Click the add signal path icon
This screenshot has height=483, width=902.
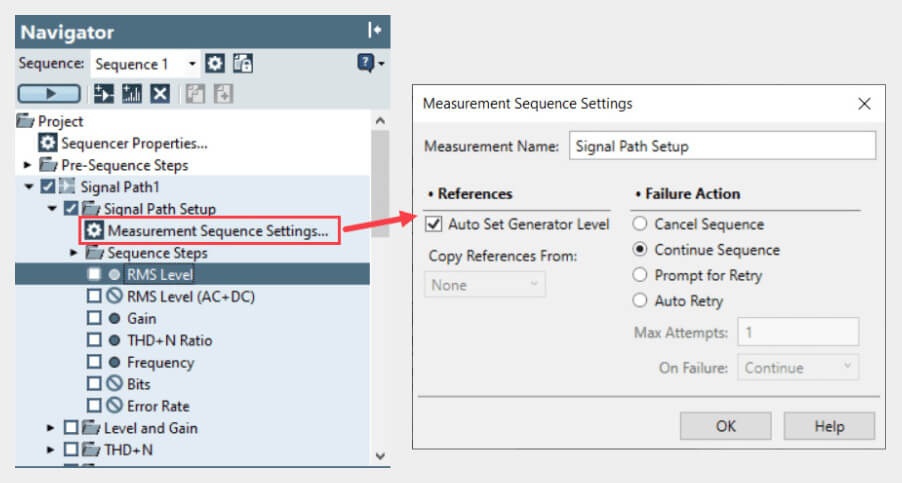pos(104,93)
